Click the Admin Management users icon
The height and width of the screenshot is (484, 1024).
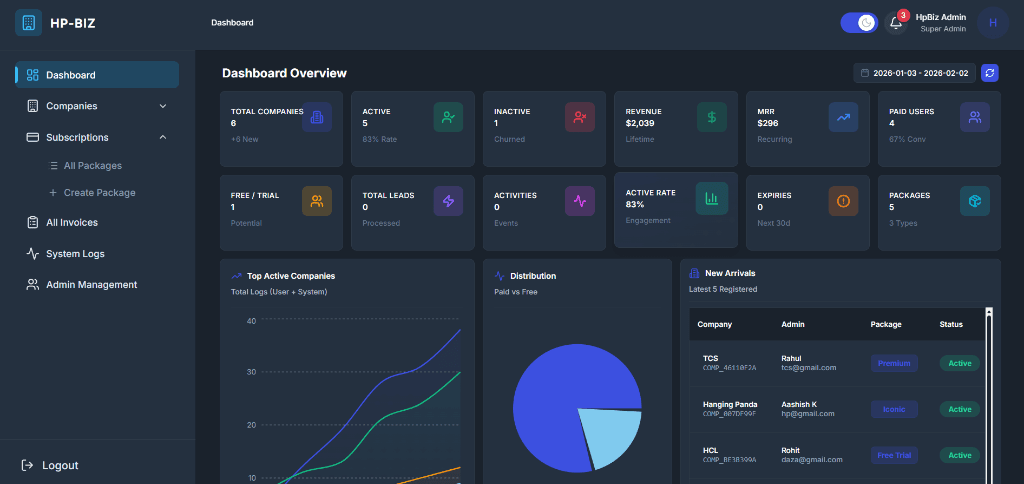pos(33,285)
